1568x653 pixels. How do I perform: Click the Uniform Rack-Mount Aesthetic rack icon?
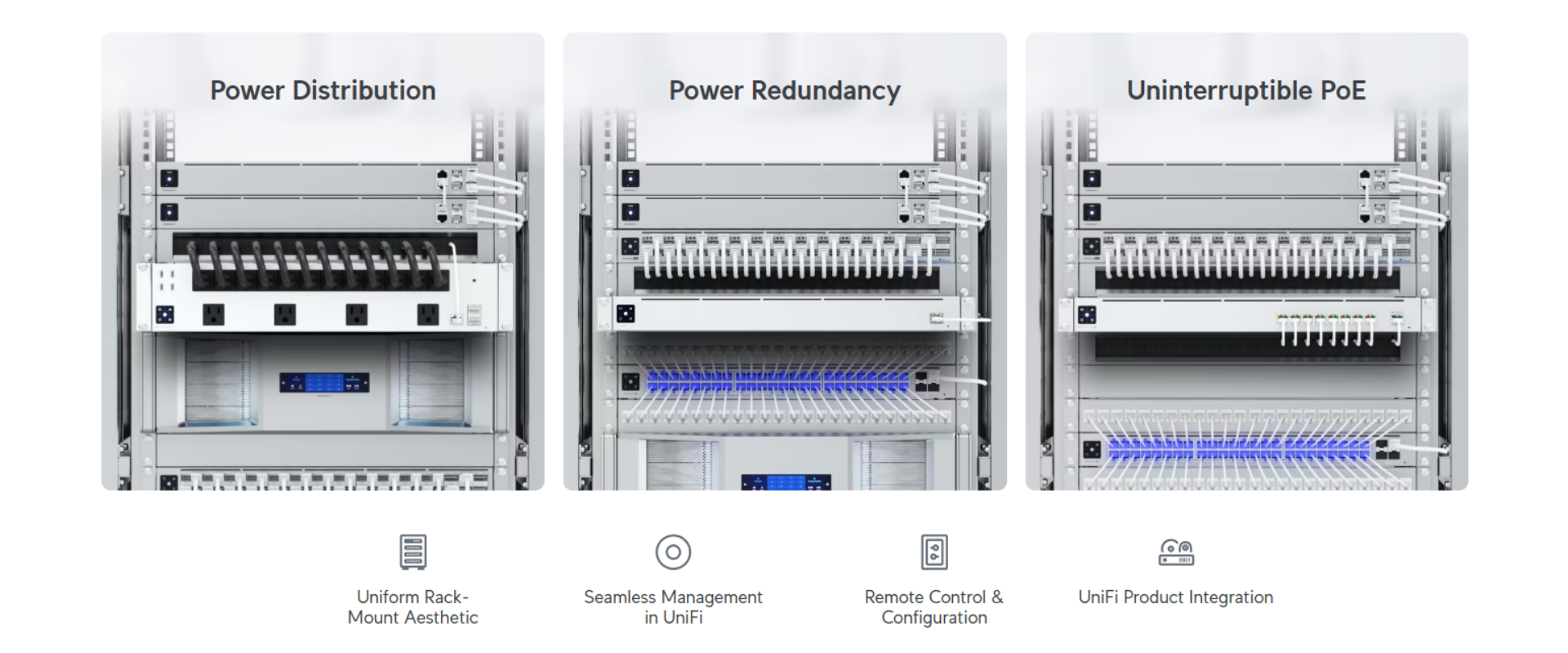pos(412,552)
